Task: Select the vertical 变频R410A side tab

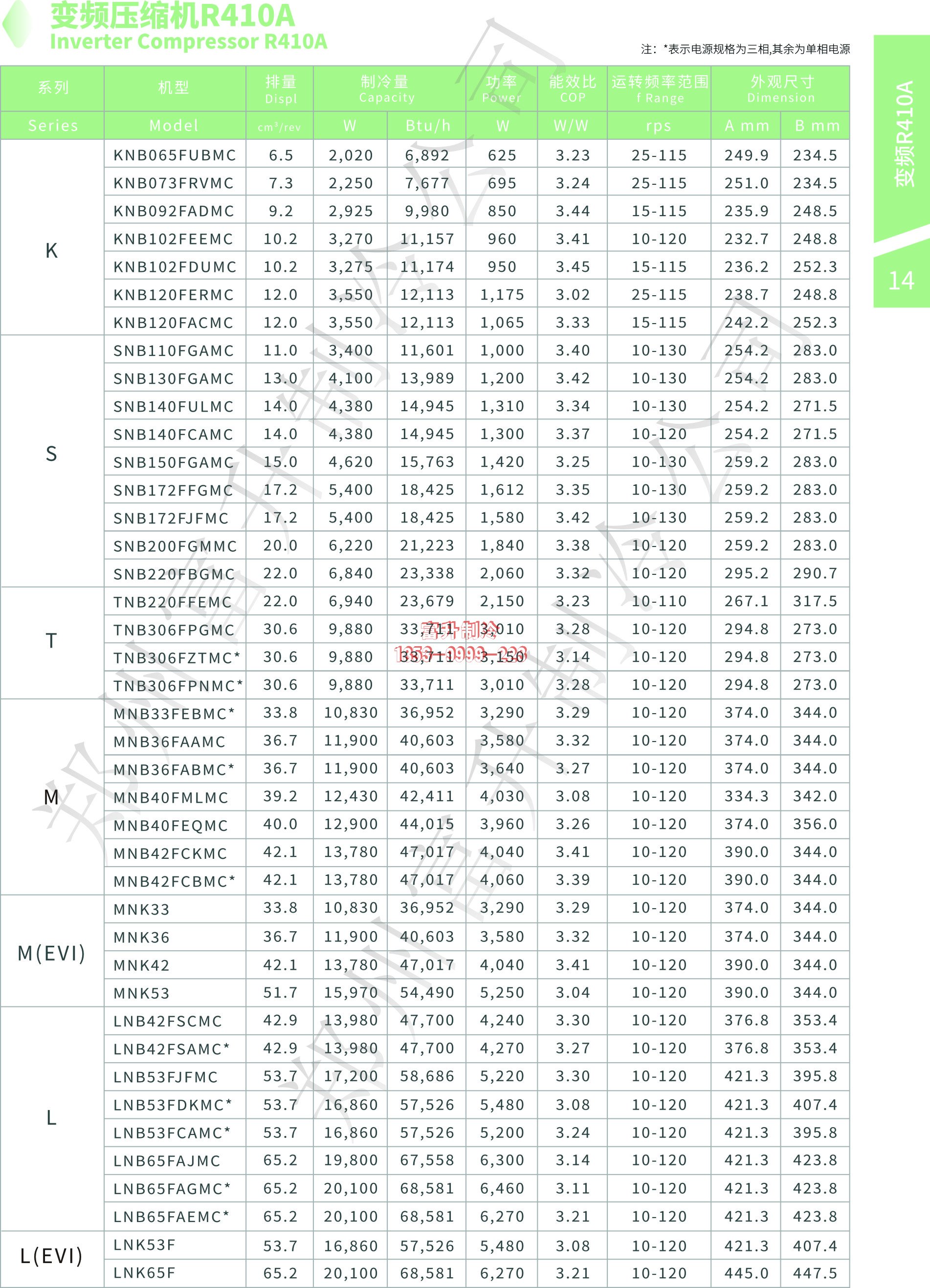Action: click(903, 134)
